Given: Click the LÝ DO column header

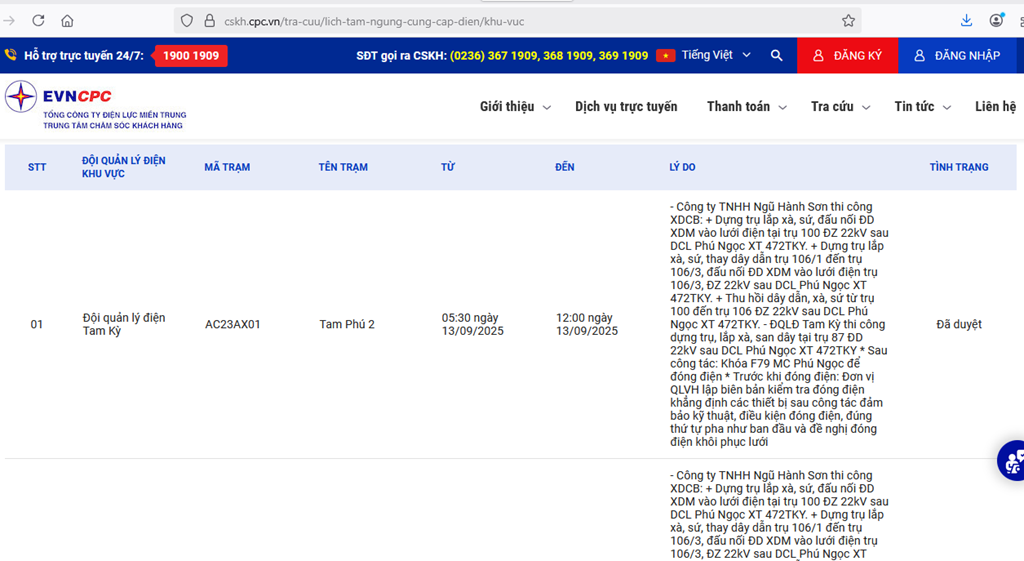Looking at the screenshot, I should [x=682, y=167].
